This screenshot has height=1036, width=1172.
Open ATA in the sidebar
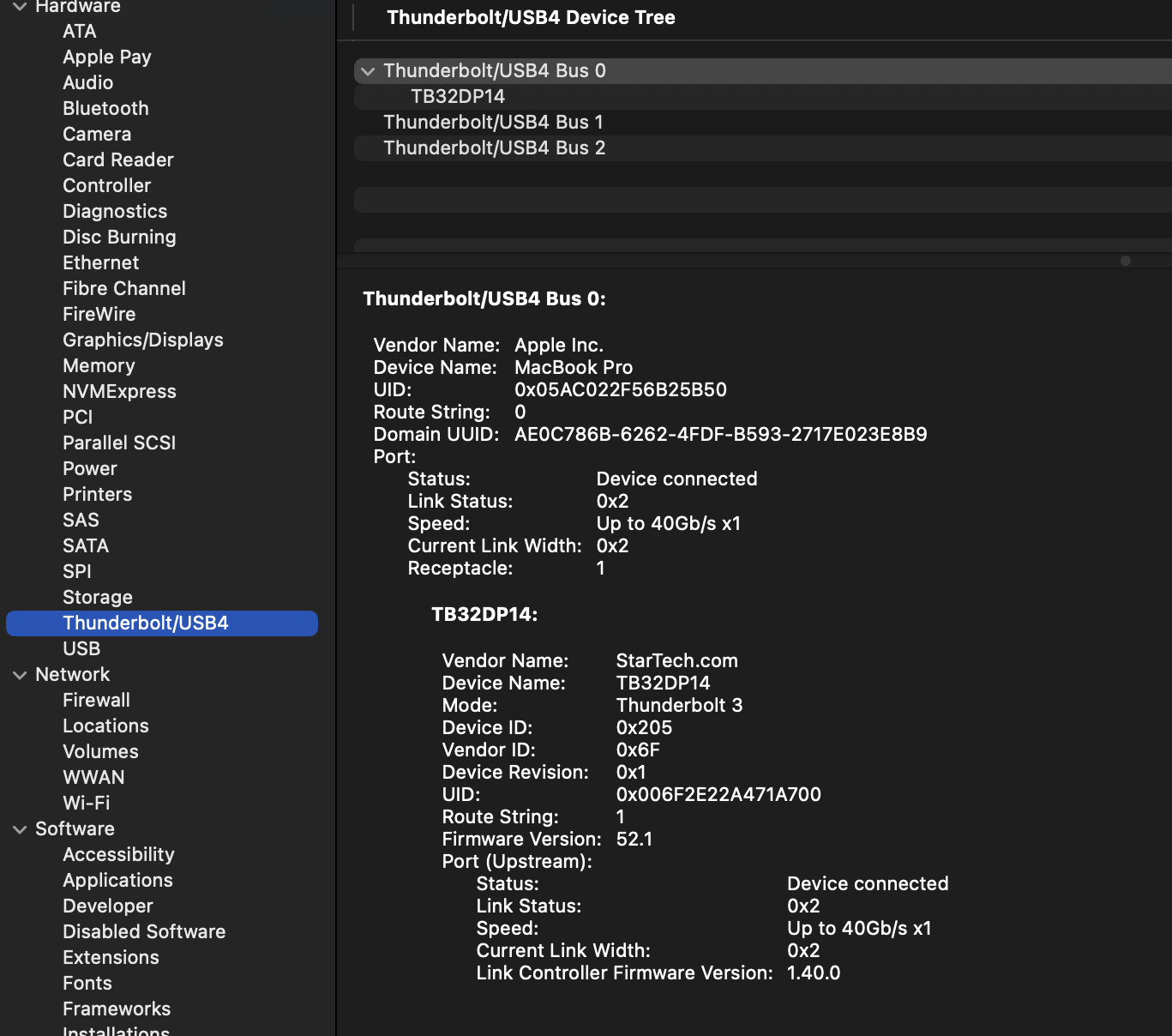coord(80,32)
